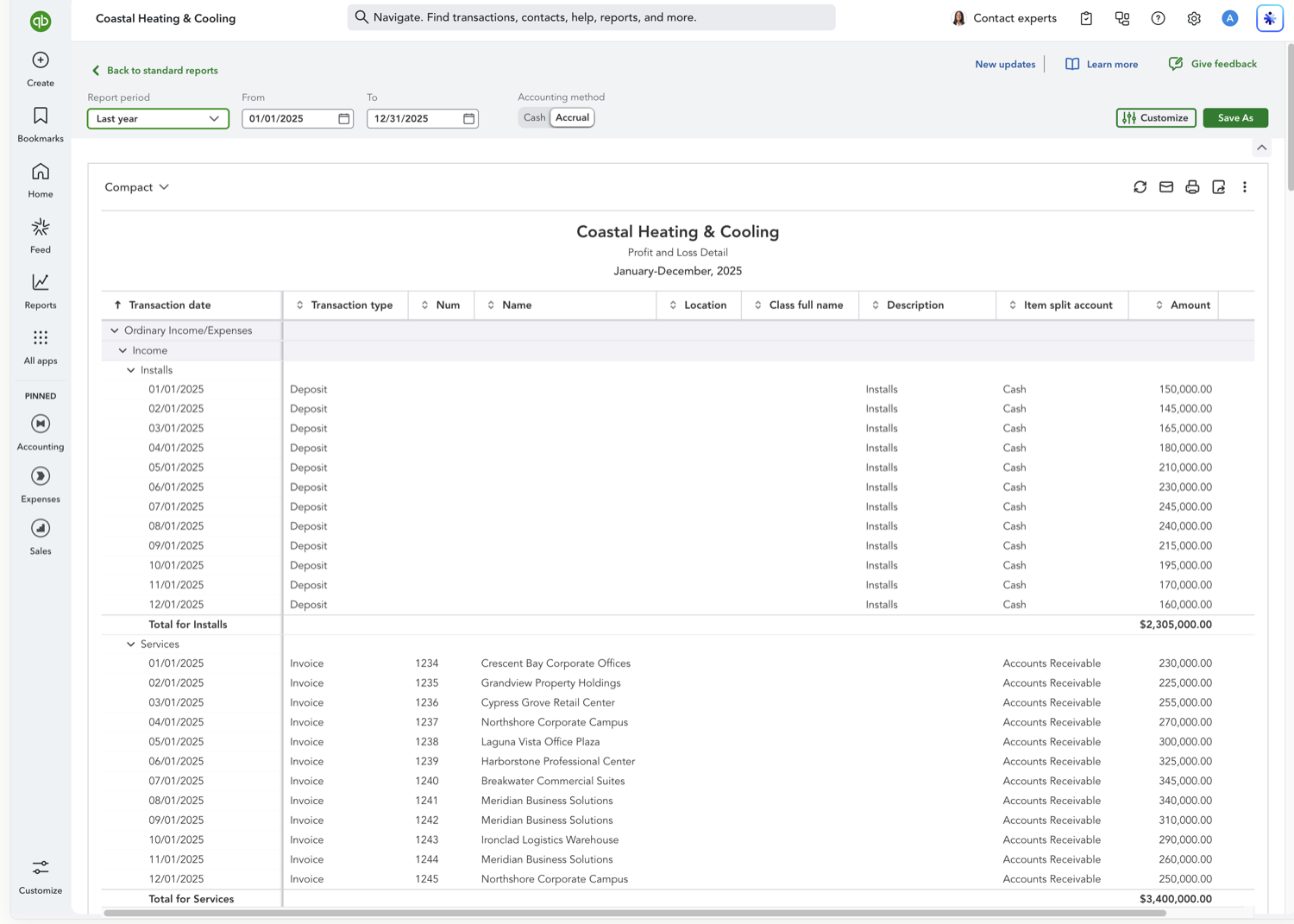Click Give feedback link
1294x924 pixels.
(1212, 64)
